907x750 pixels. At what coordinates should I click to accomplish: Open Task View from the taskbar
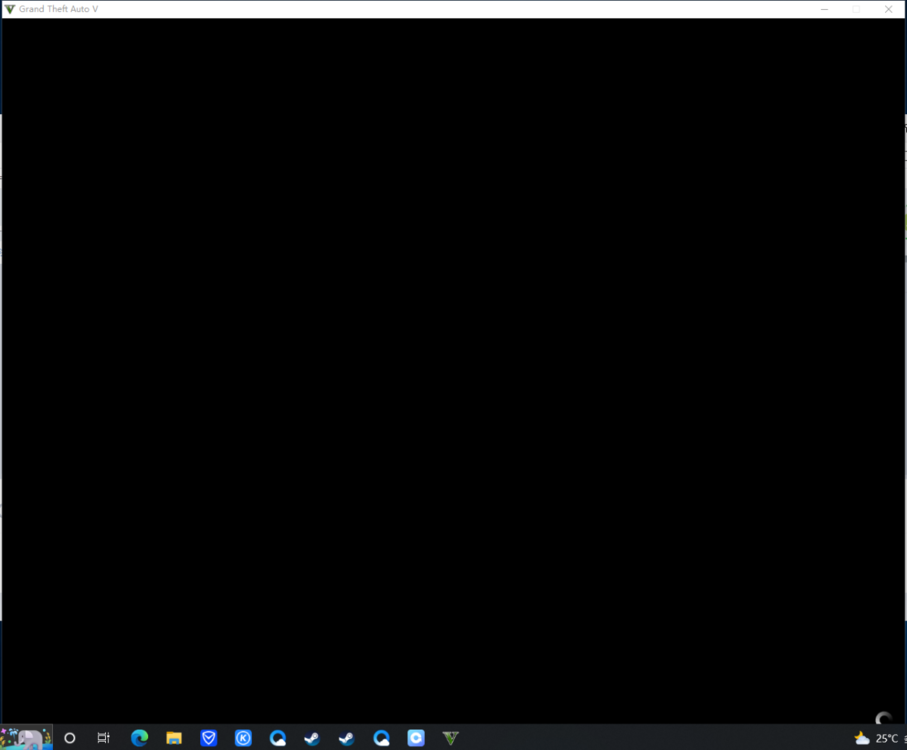pos(103,738)
